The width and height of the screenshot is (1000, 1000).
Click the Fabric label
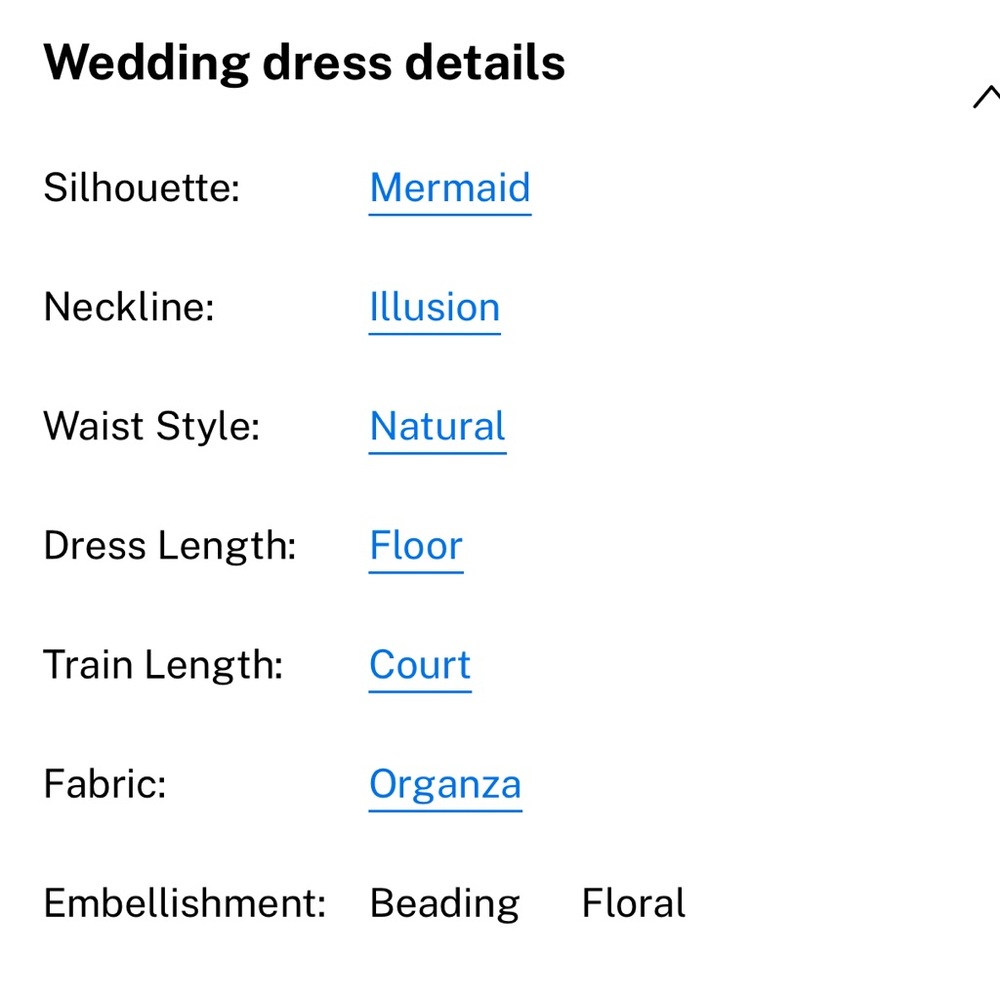[x=105, y=784]
